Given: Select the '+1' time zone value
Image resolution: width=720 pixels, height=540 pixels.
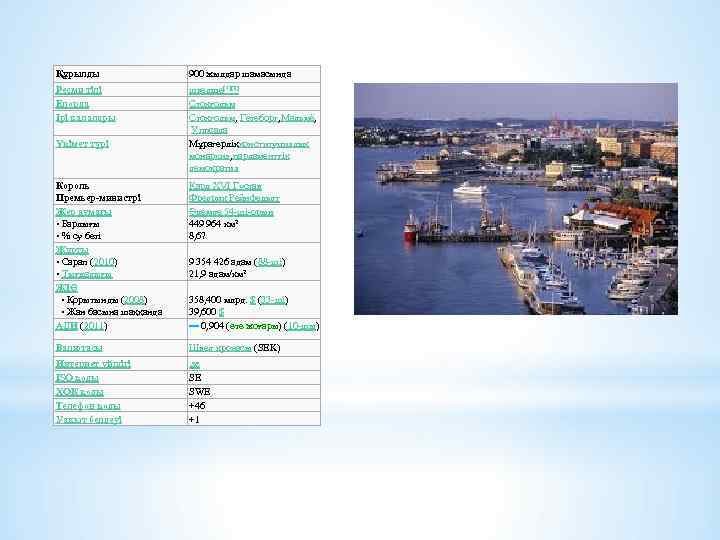Looking at the screenshot, I should (x=194, y=420).
